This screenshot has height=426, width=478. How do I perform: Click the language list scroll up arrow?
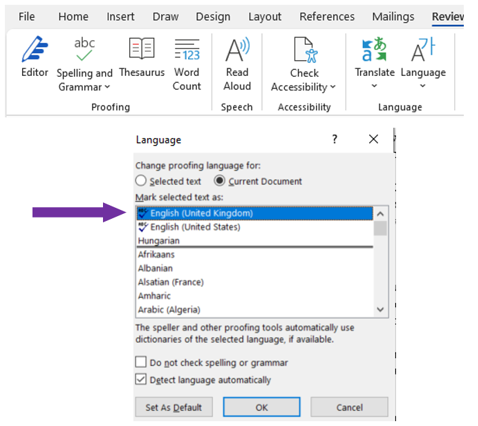coord(380,214)
